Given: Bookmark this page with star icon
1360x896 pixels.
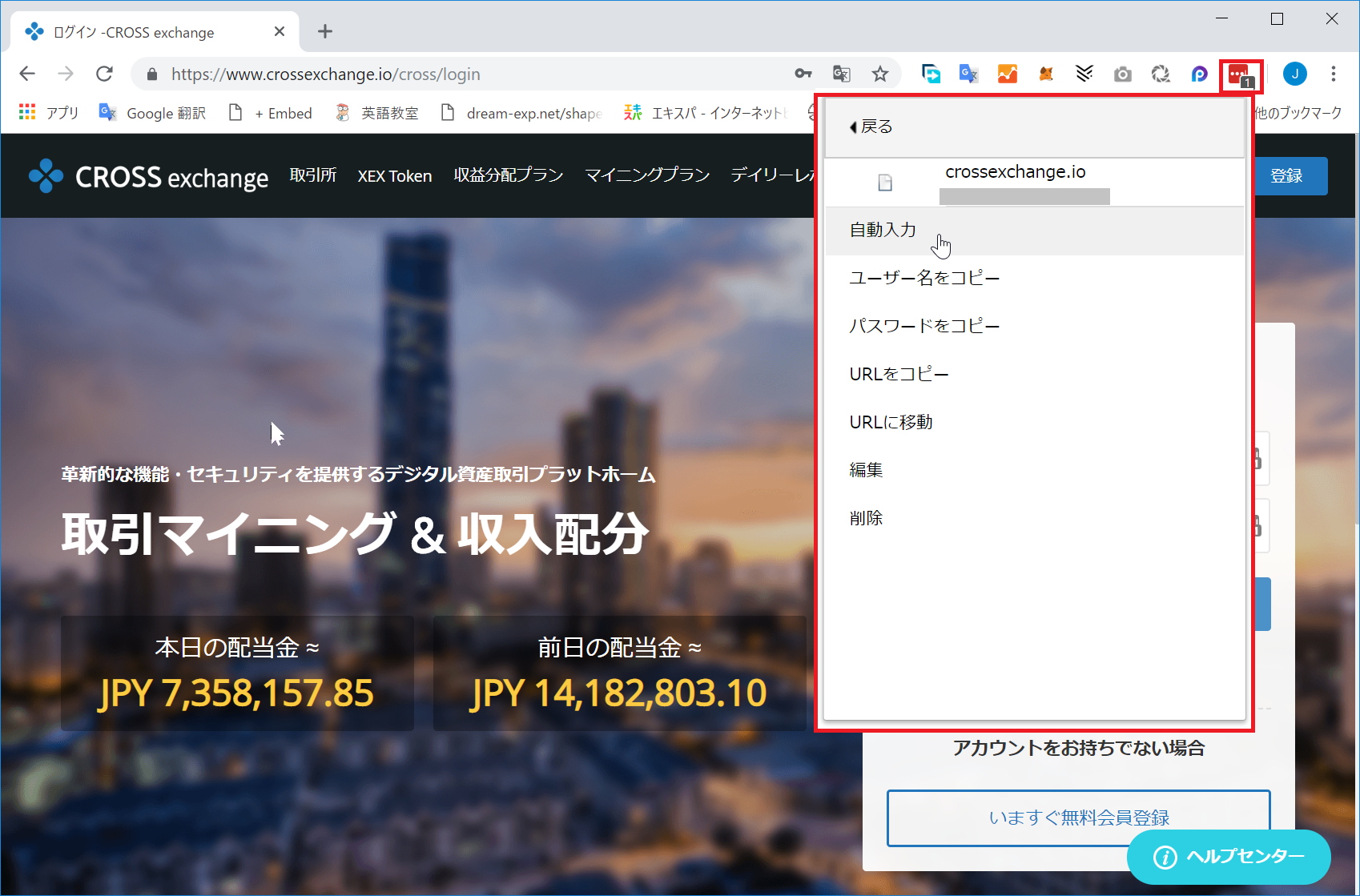Looking at the screenshot, I should click(880, 74).
